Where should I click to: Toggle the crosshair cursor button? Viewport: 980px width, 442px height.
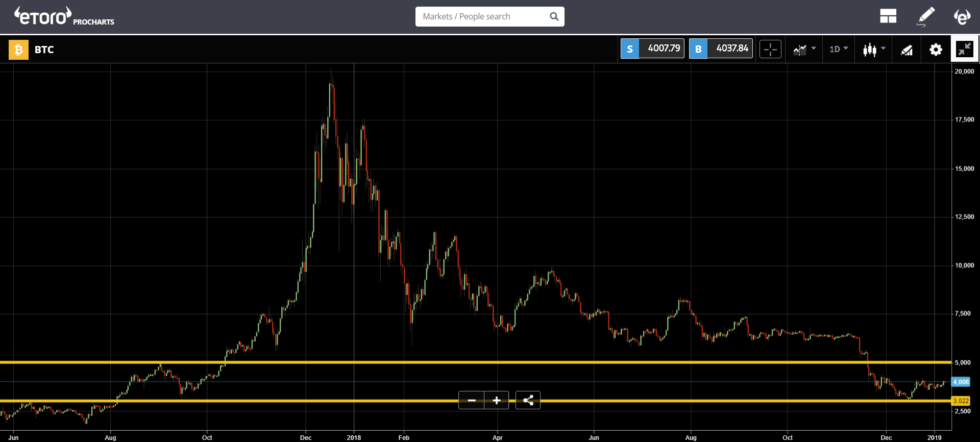[x=770, y=49]
